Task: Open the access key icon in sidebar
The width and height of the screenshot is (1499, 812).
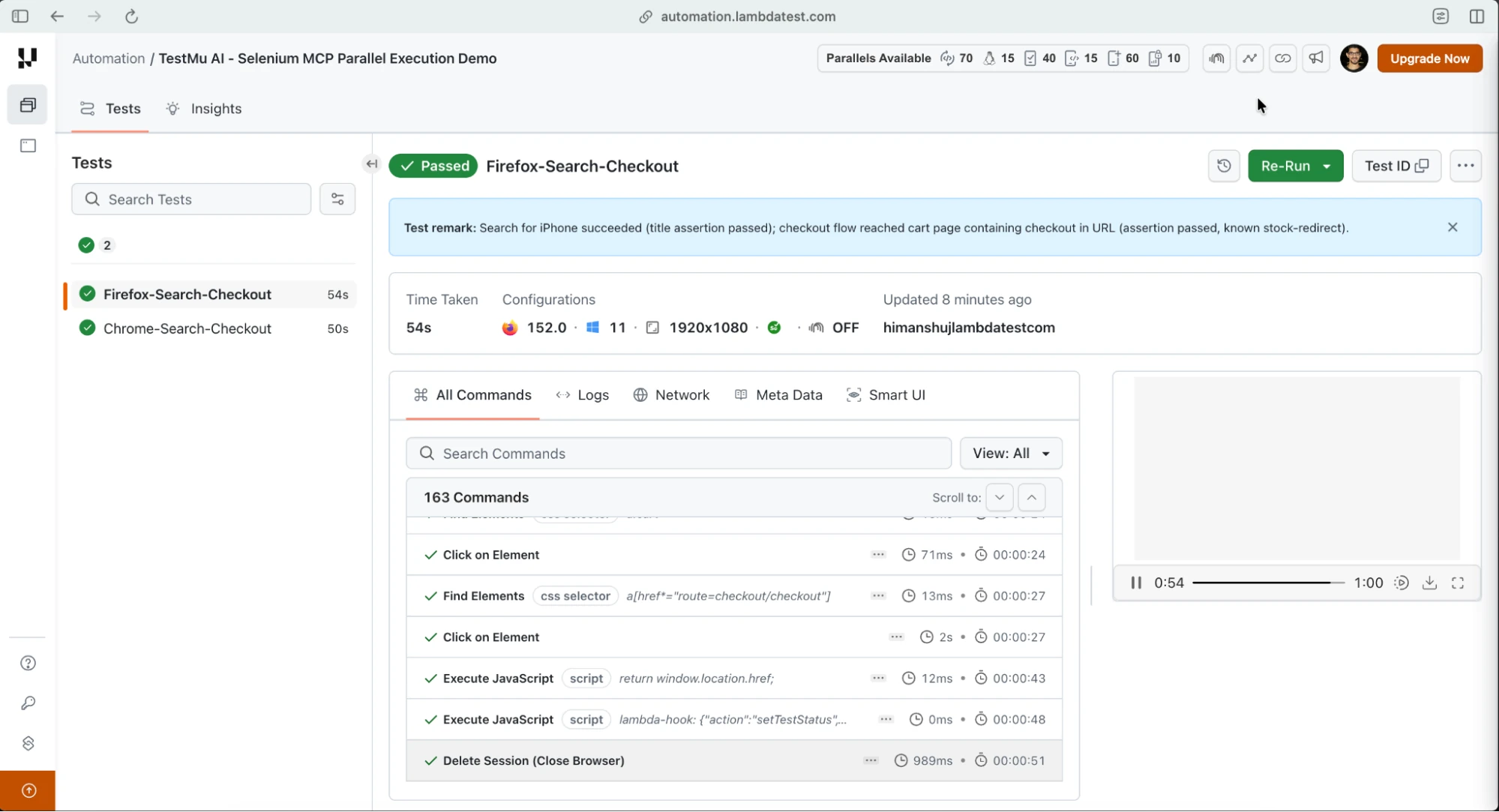Action: (x=28, y=703)
